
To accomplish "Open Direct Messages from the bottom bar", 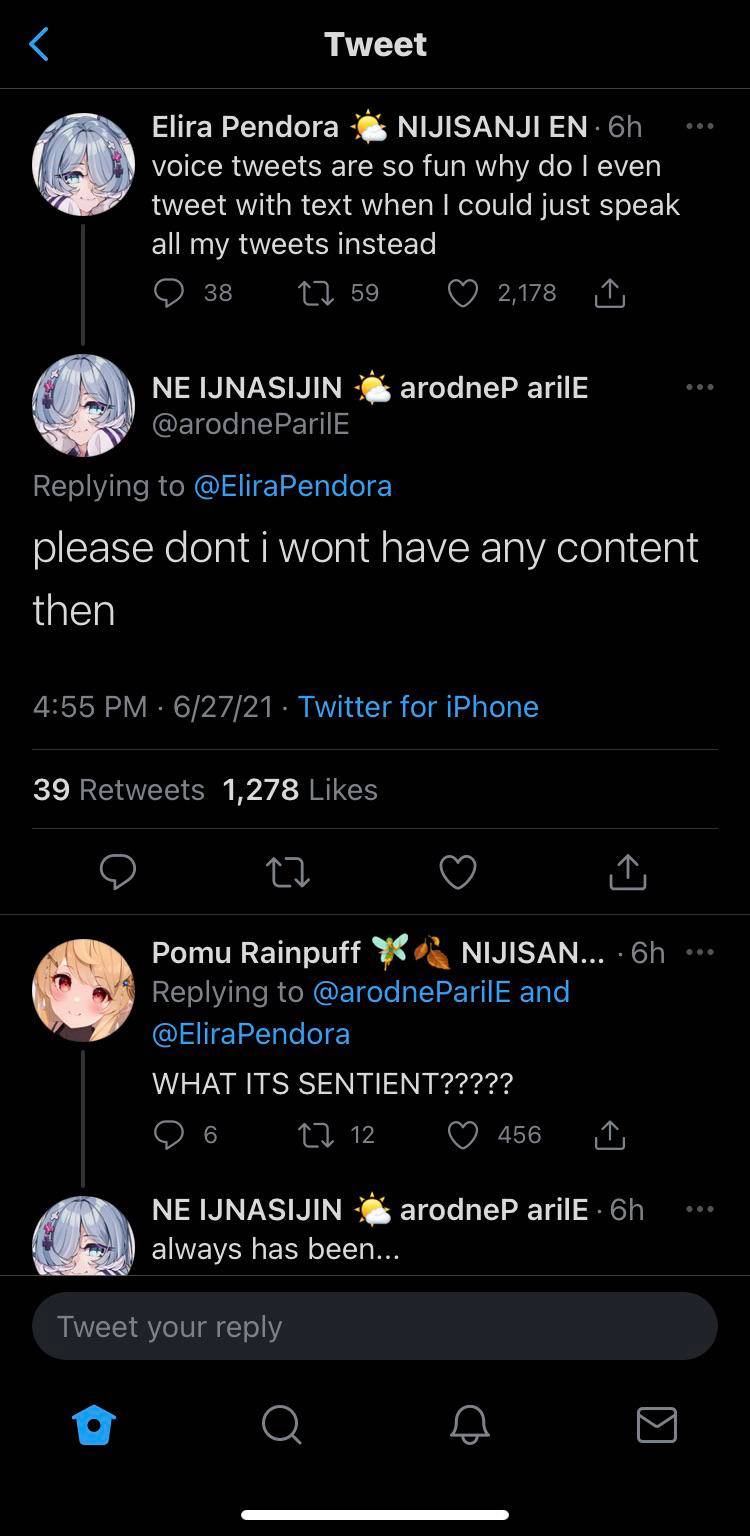I will pos(657,1425).
